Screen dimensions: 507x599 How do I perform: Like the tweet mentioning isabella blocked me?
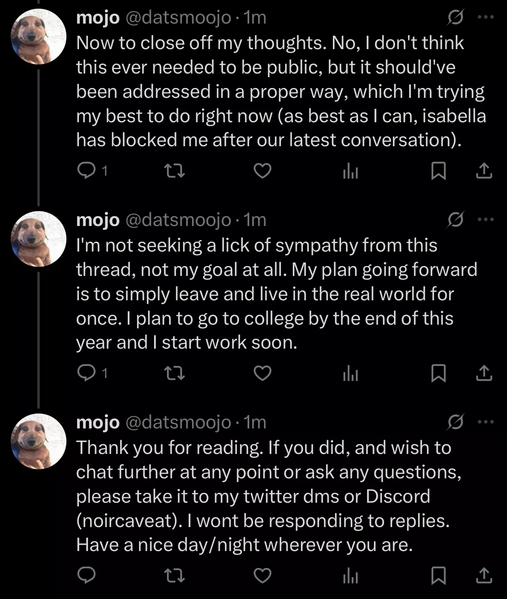(262, 171)
